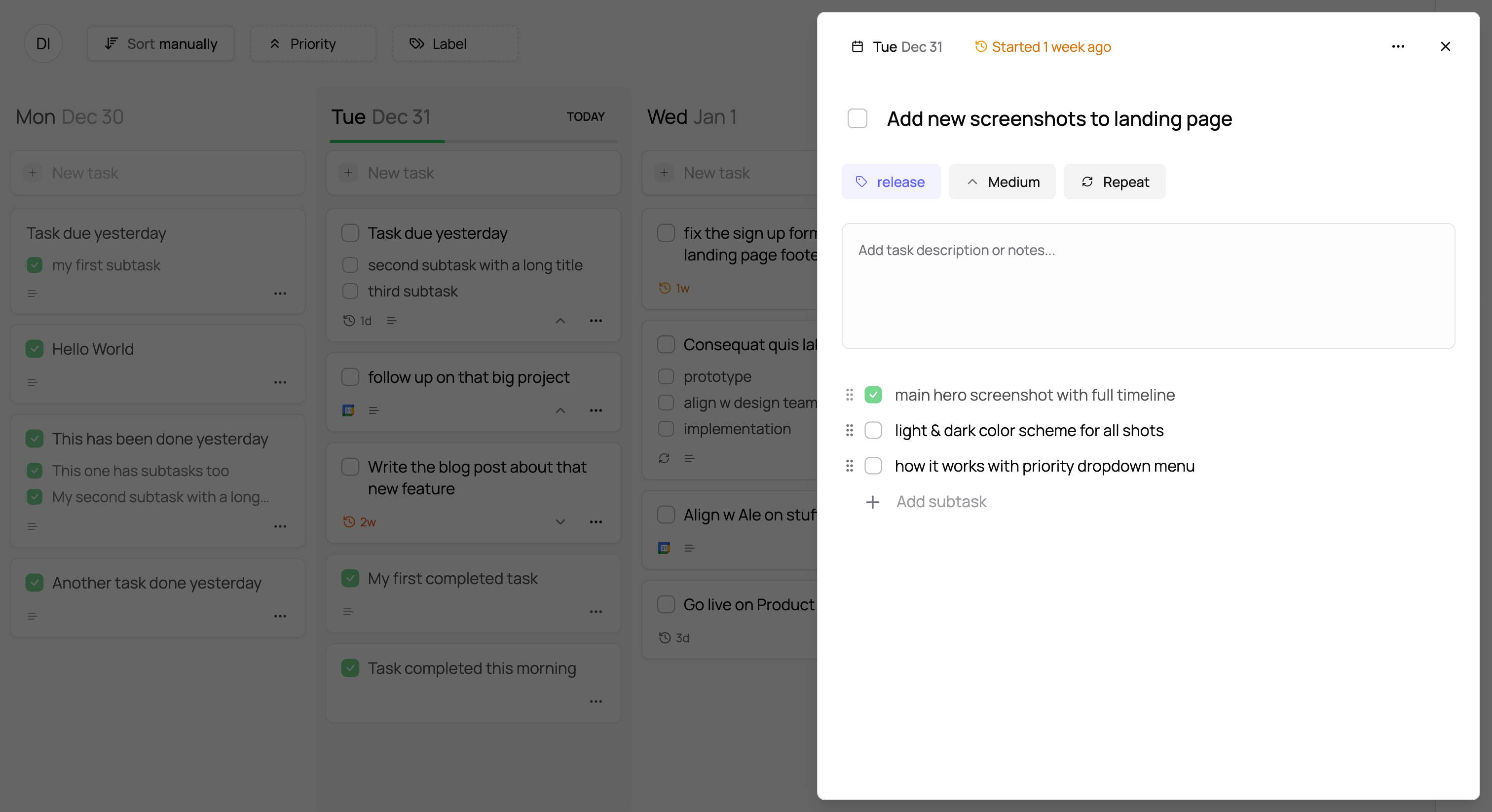Click Google Calendar icon on follow up task
Image resolution: width=1492 pixels, height=812 pixels.
click(348, 410)
